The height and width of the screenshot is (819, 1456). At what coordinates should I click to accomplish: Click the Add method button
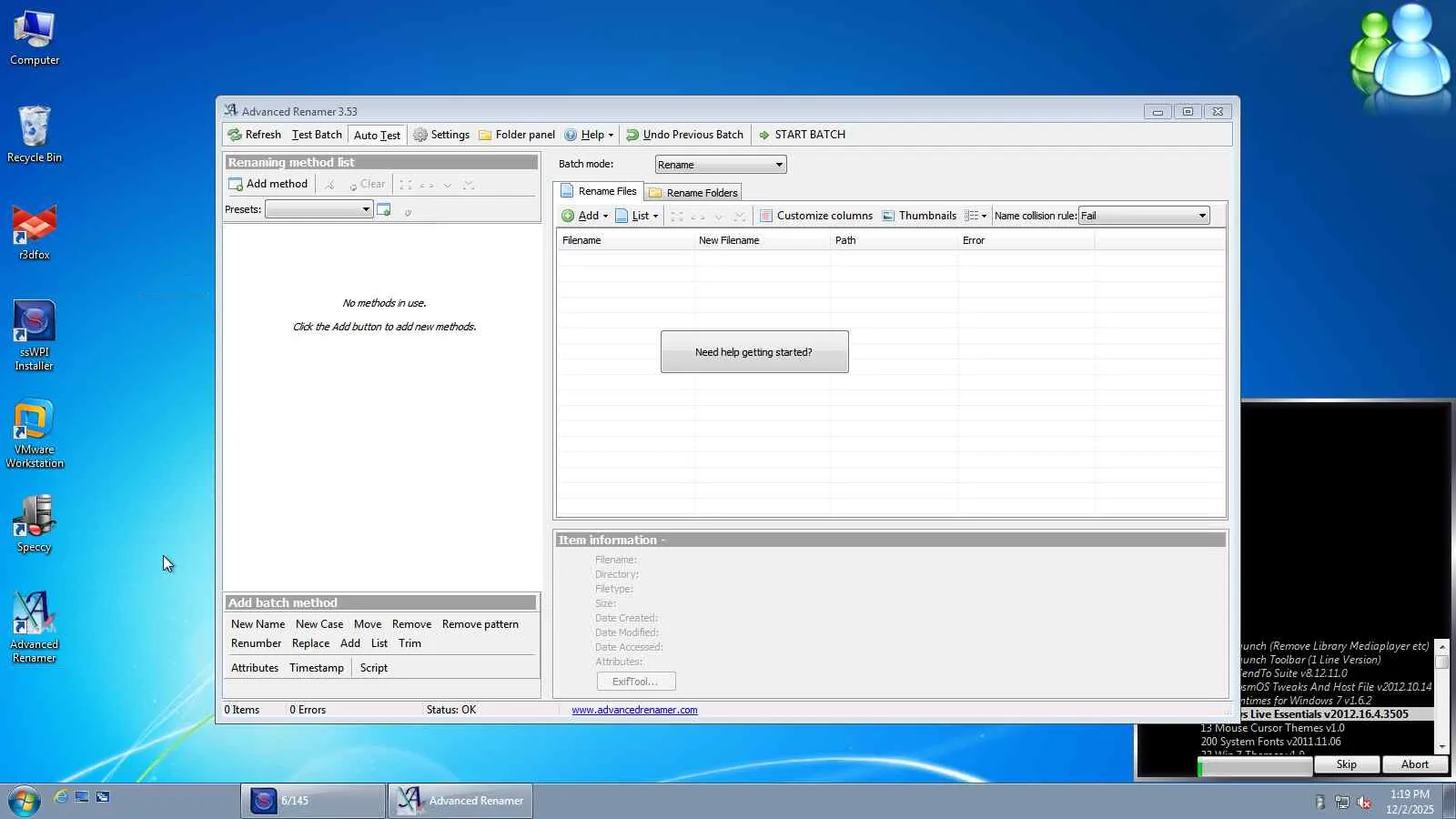point(268,184)
